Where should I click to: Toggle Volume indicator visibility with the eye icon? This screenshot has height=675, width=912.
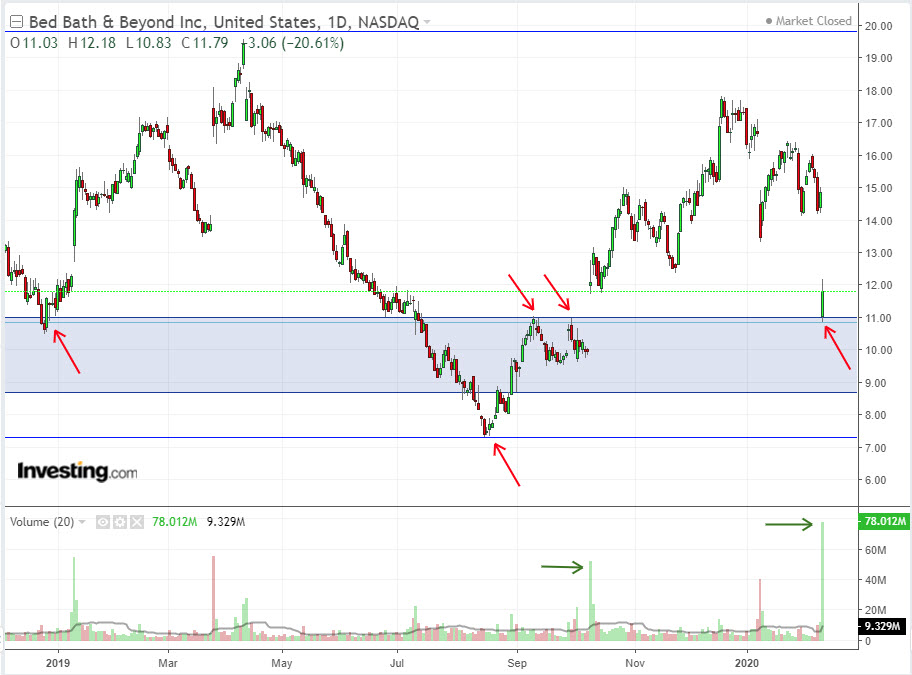click(x=103, y=522)
